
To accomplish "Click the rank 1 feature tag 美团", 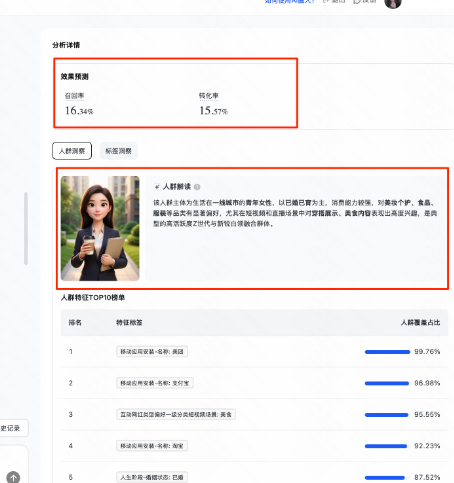I will [x=152, y=352].
